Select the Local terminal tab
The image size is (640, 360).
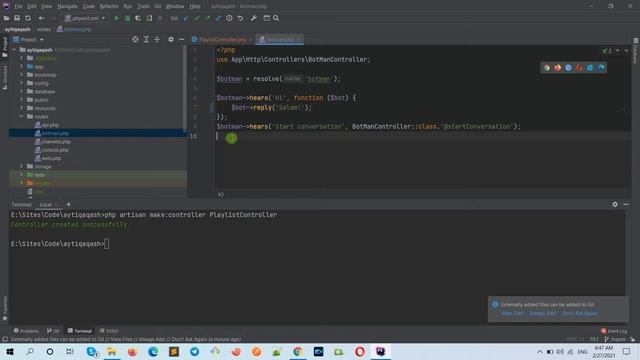click(x=46, y=204)
